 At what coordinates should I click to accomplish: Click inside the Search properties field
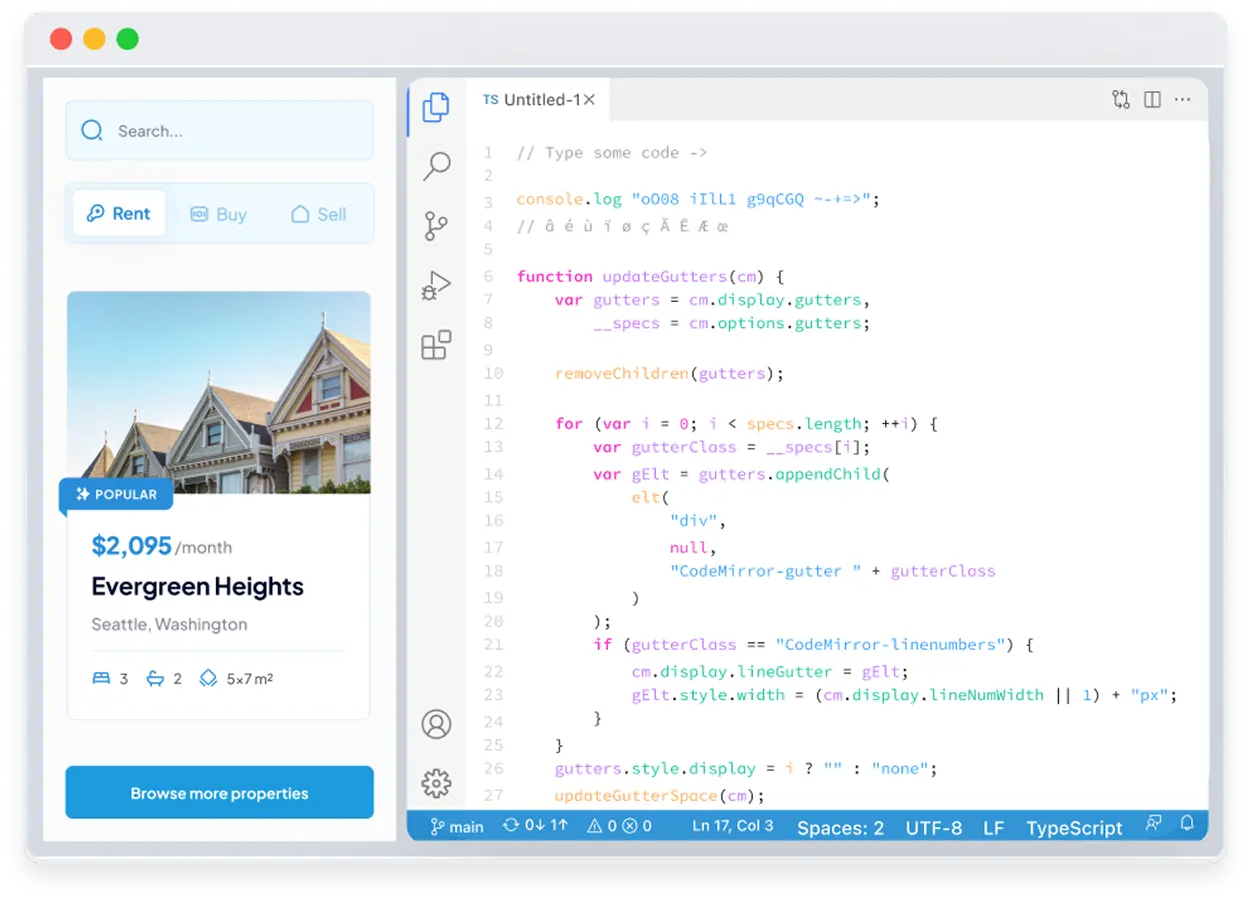219,130
